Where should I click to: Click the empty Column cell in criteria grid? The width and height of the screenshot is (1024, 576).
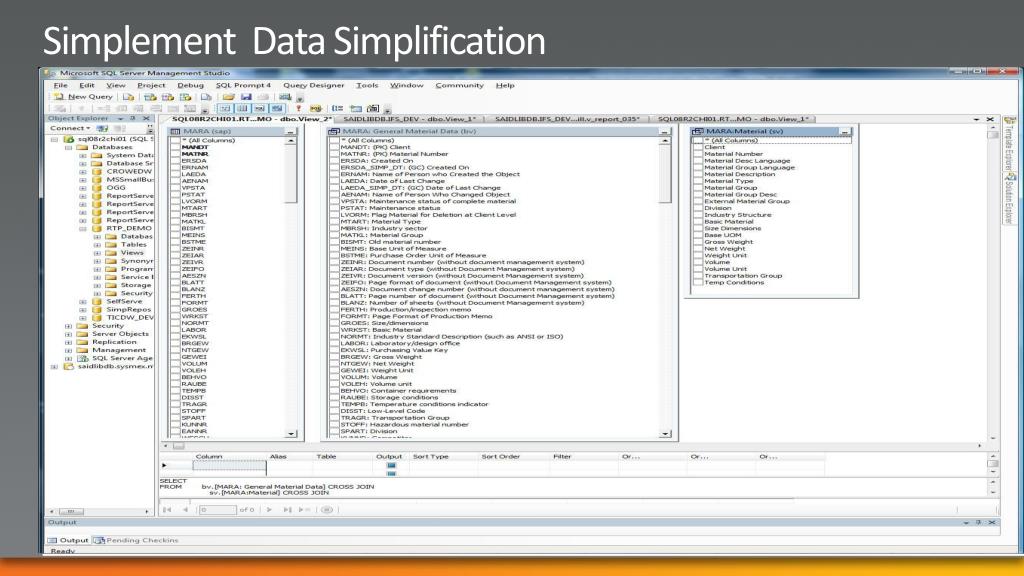click(229, 466)
